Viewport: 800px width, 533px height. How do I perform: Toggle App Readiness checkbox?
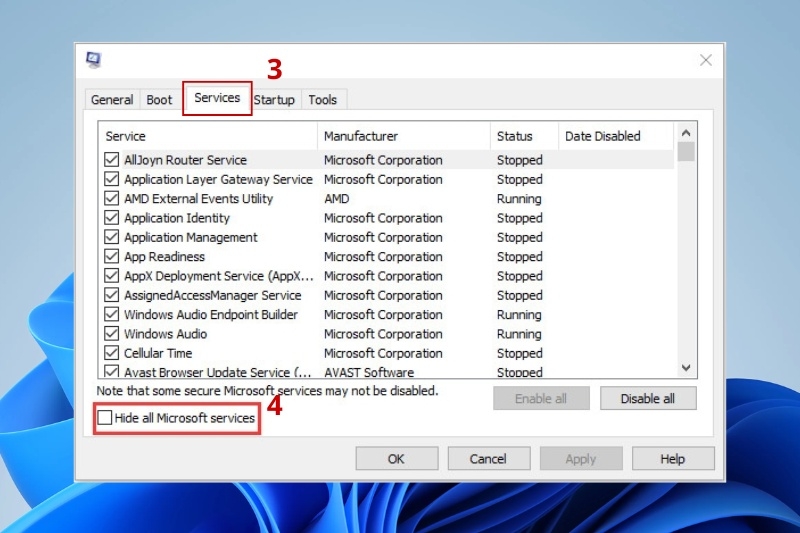(111, 257)
